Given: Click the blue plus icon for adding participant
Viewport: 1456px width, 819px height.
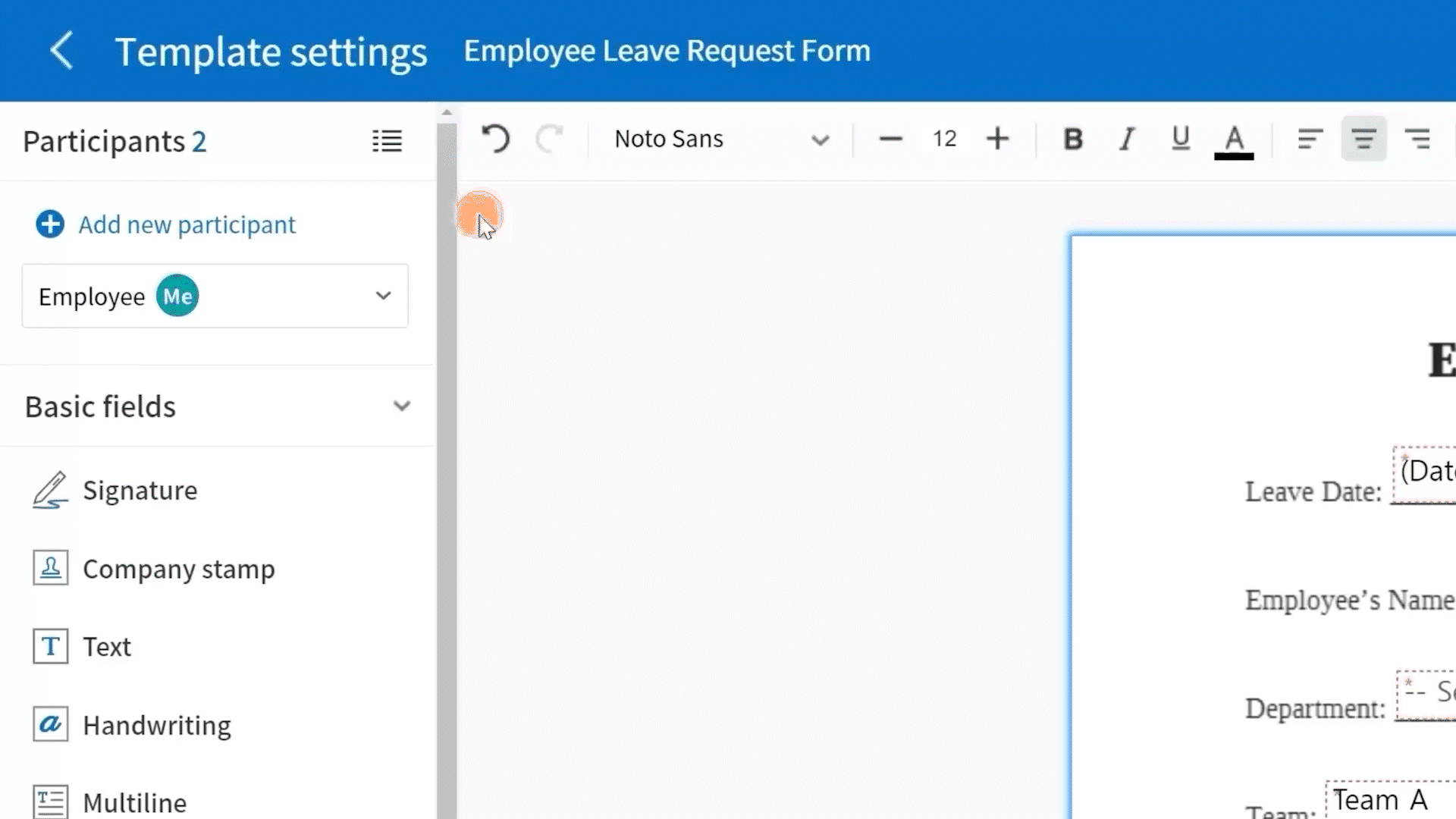Looking at the screenshot, I should click(x=50, y=224).
